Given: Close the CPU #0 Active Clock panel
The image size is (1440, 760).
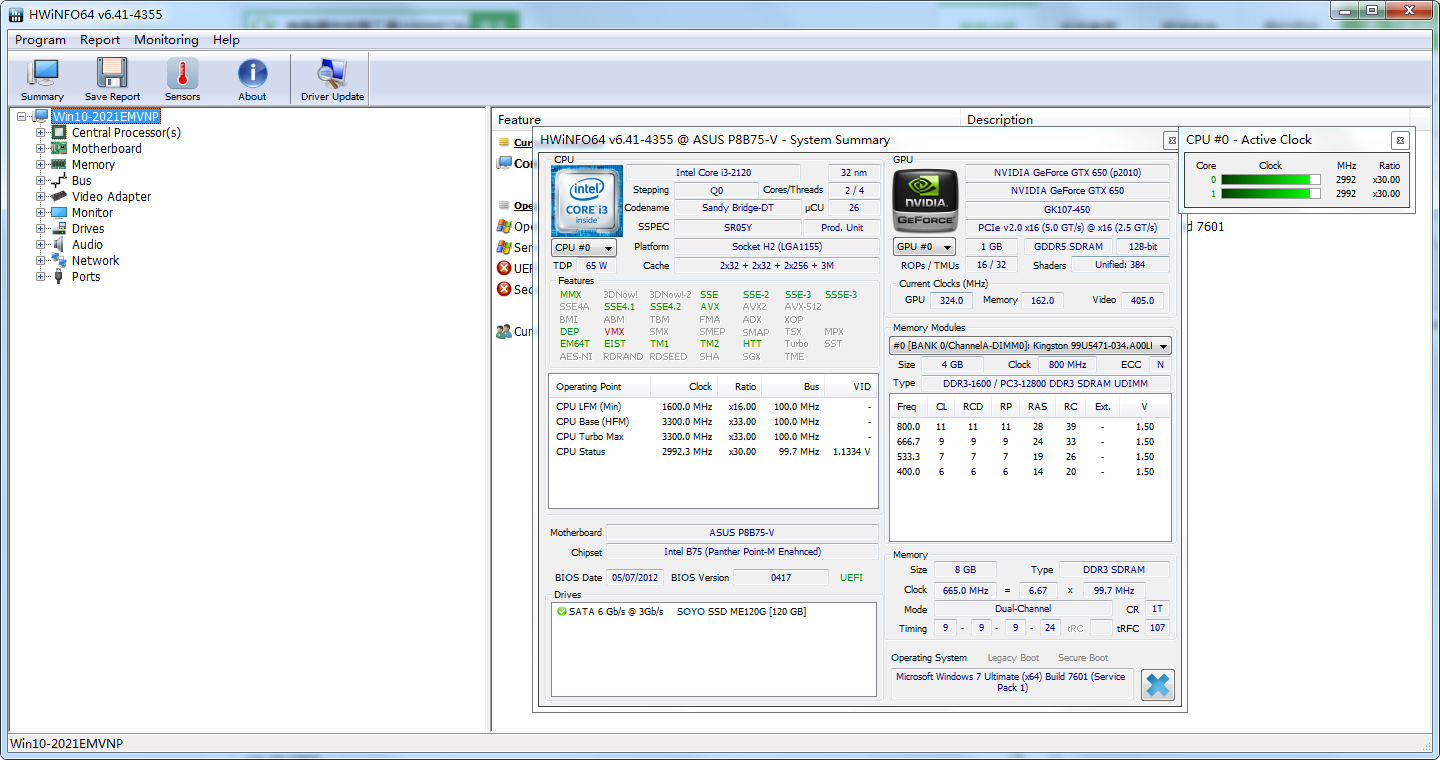Looking at the screenshot, I should [x=1400, y=141].
